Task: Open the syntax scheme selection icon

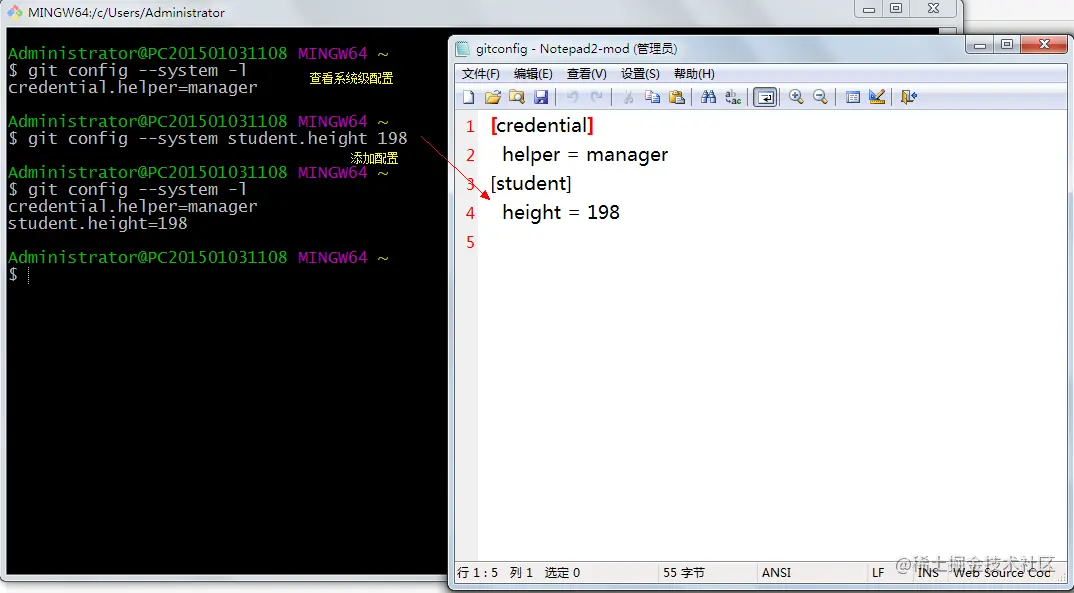Action: pos(852,97)
